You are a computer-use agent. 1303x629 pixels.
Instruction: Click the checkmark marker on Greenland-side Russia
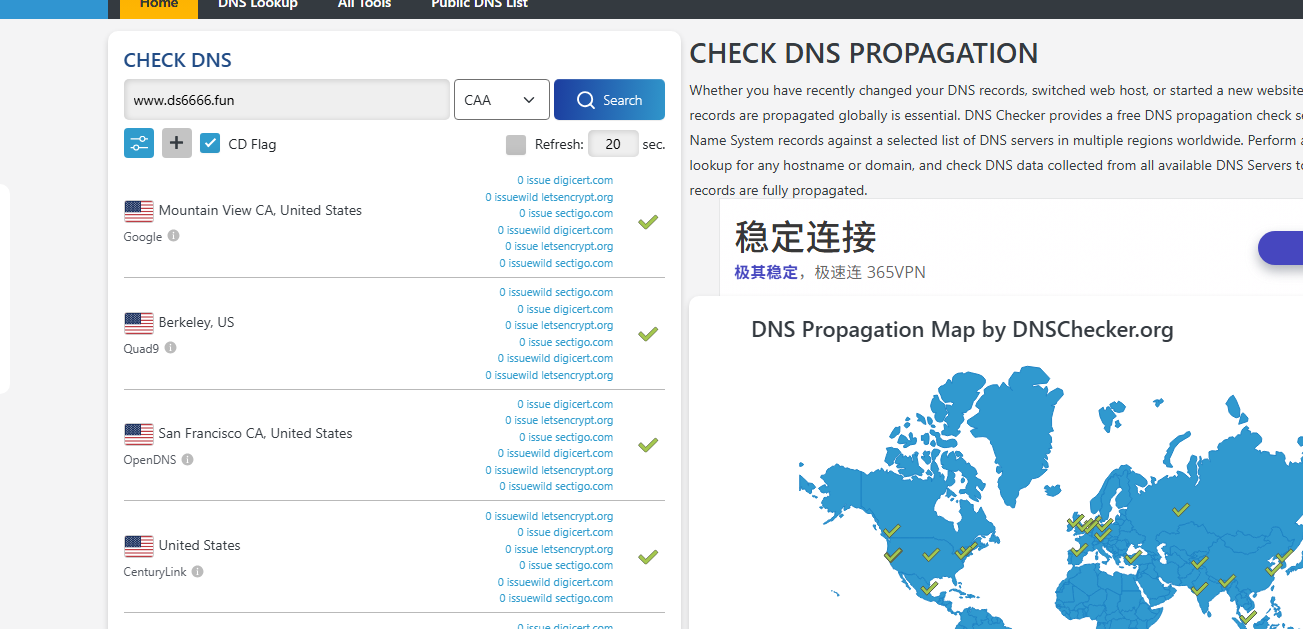[1181, 509]
